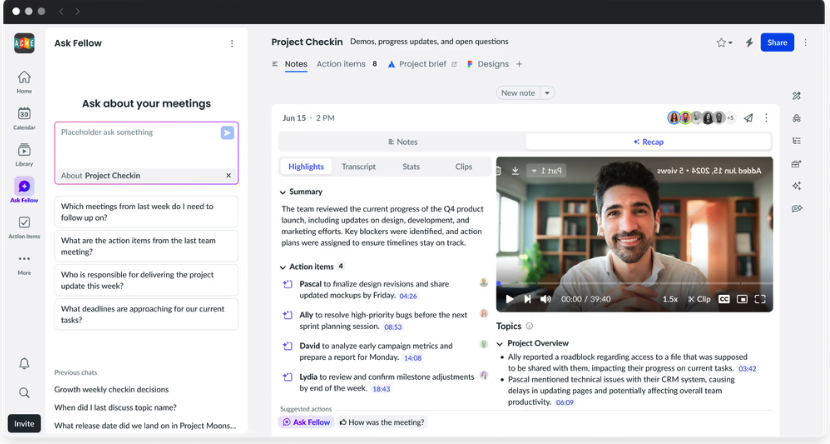
Task: Click the ACME workspace logo
Action: pos(24,43)
